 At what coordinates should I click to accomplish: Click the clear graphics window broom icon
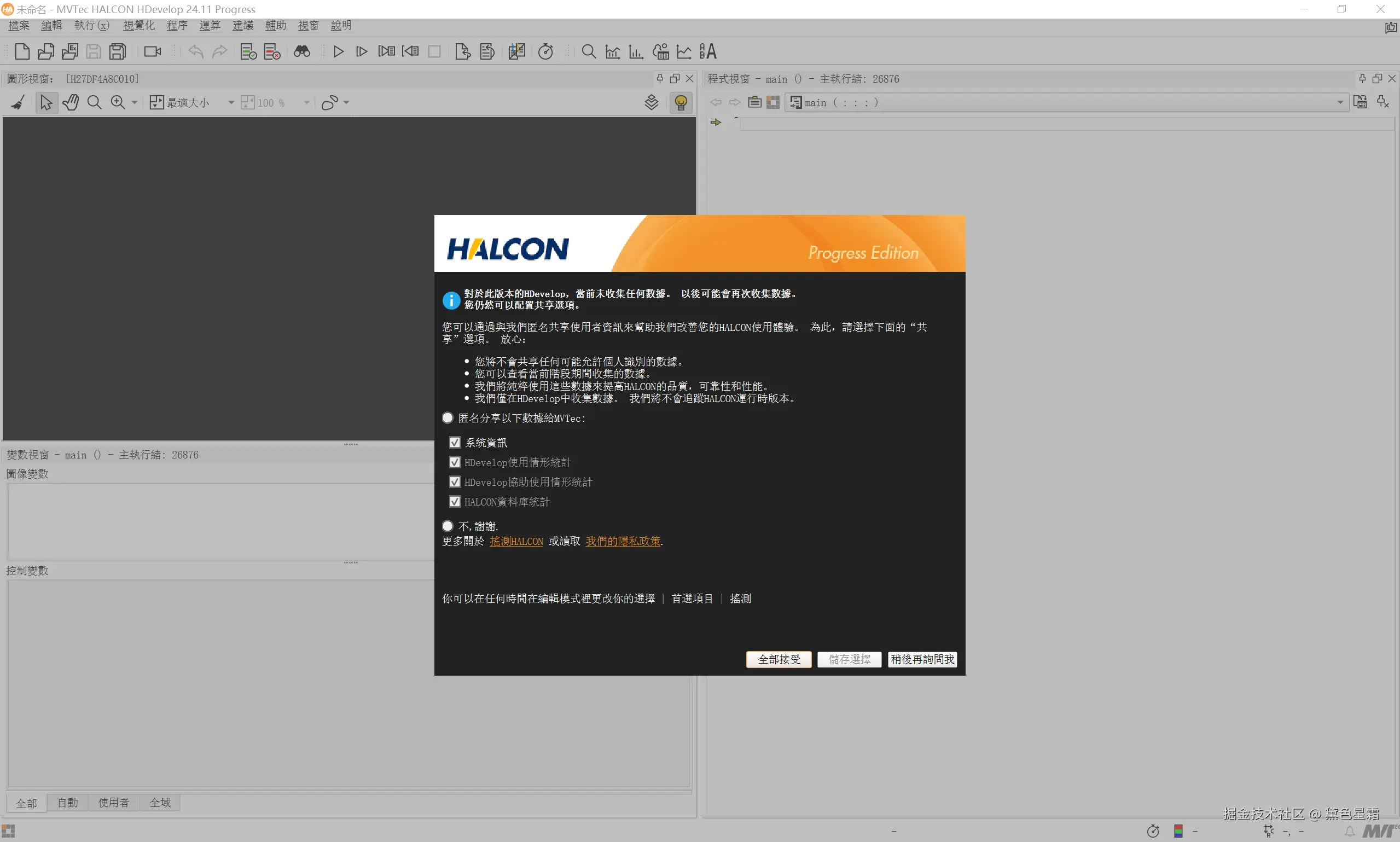[x=18, y=103]
